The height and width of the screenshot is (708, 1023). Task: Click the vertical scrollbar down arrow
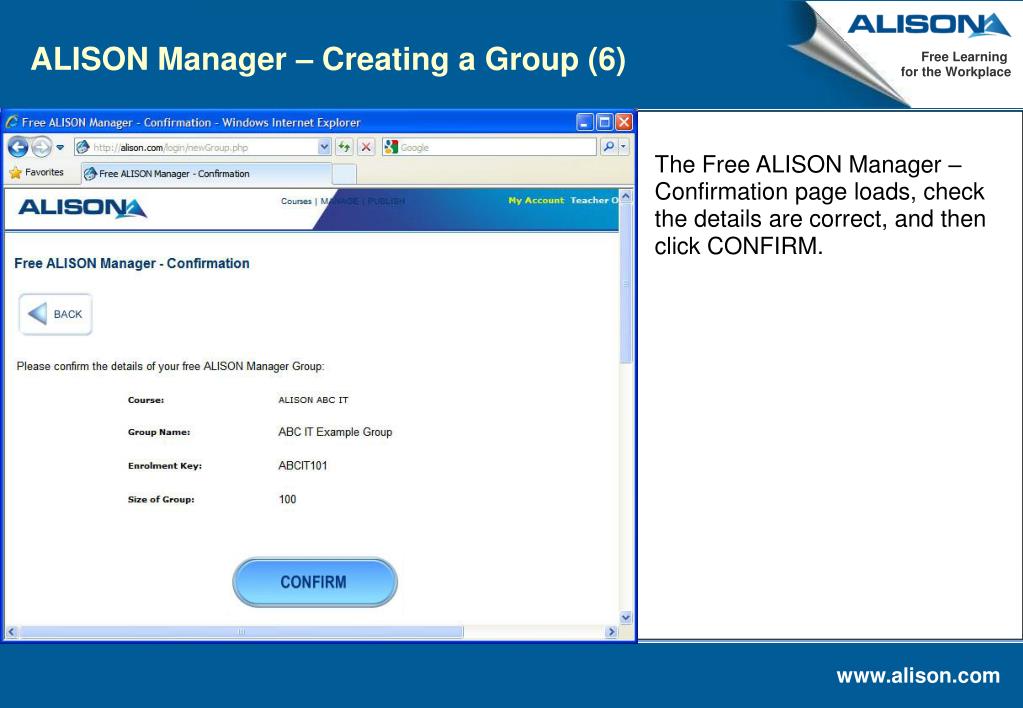(626, 617)
